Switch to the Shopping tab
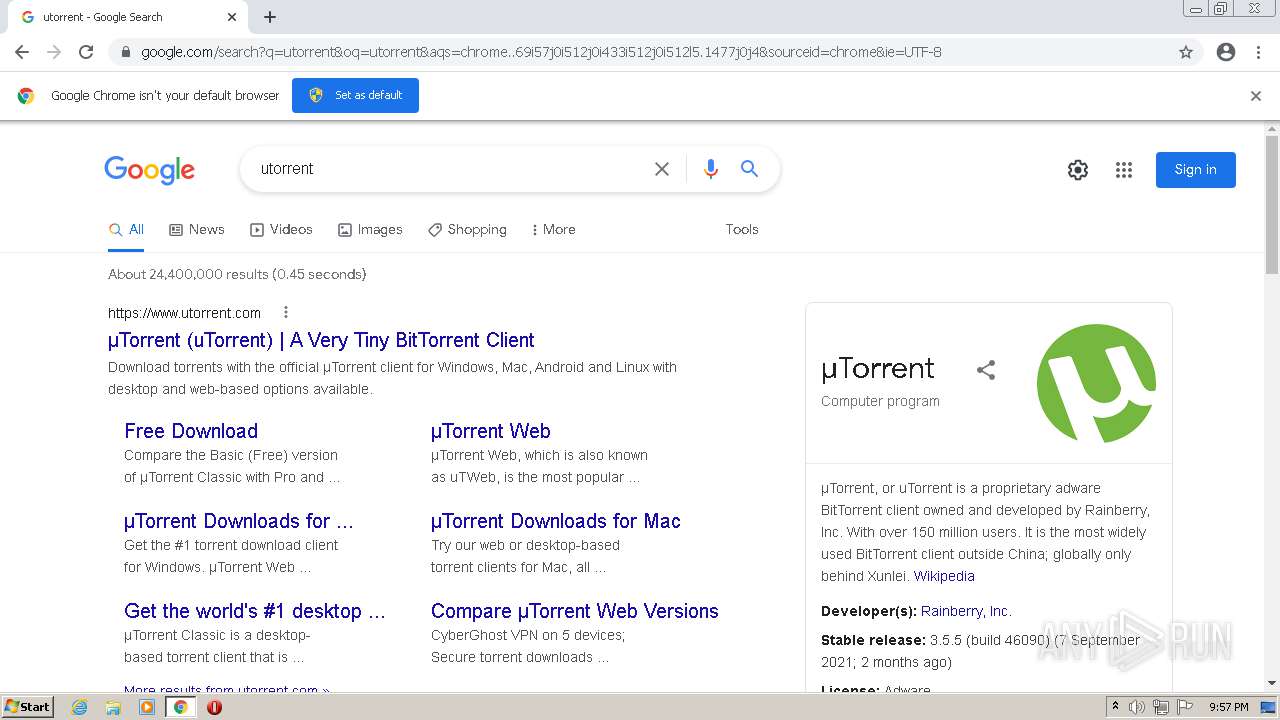This screenshot has width=1280, height=720. click(x=467, y=230)
